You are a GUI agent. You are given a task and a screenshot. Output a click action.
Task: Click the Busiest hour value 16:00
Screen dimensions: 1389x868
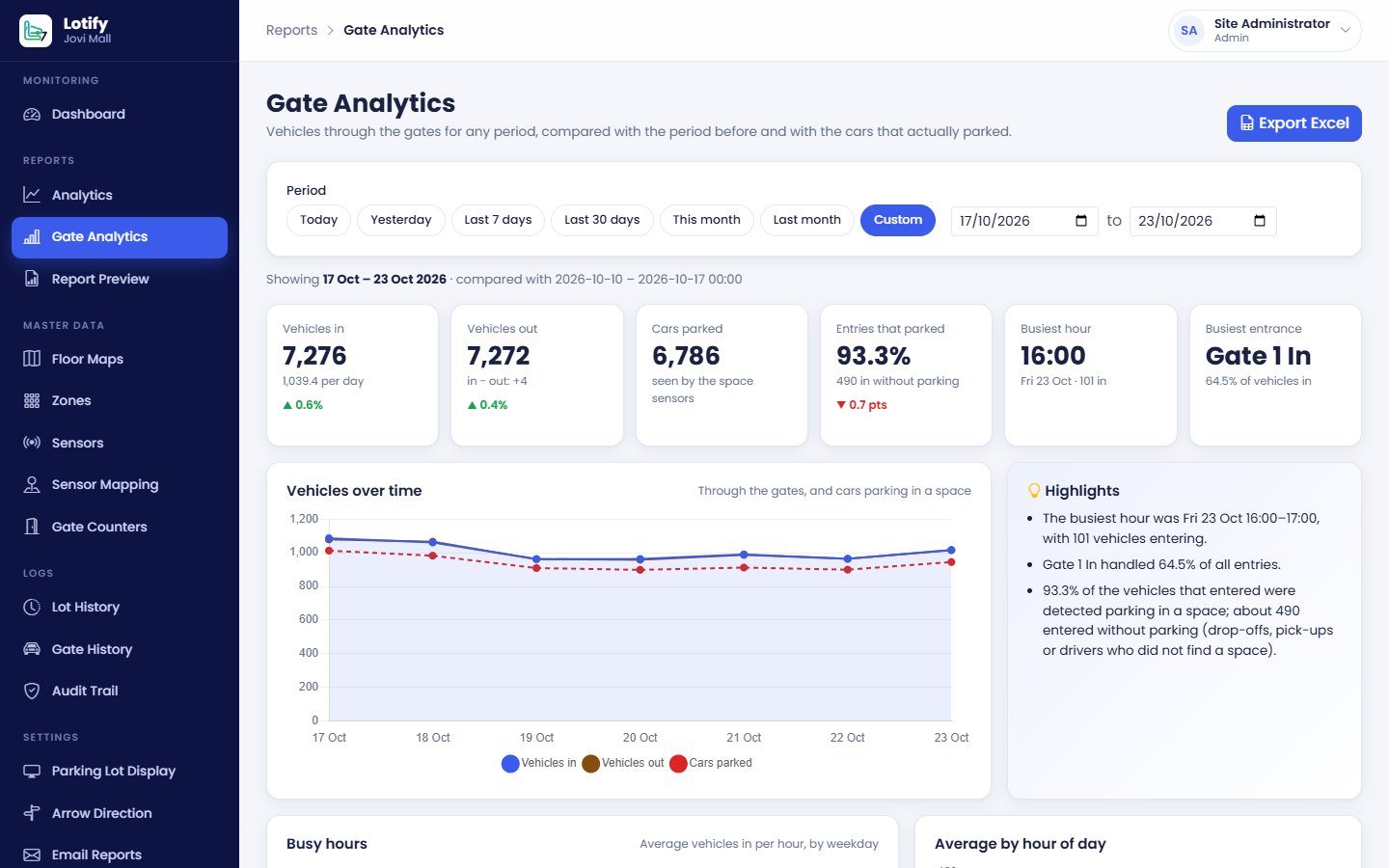[1053, 356]
